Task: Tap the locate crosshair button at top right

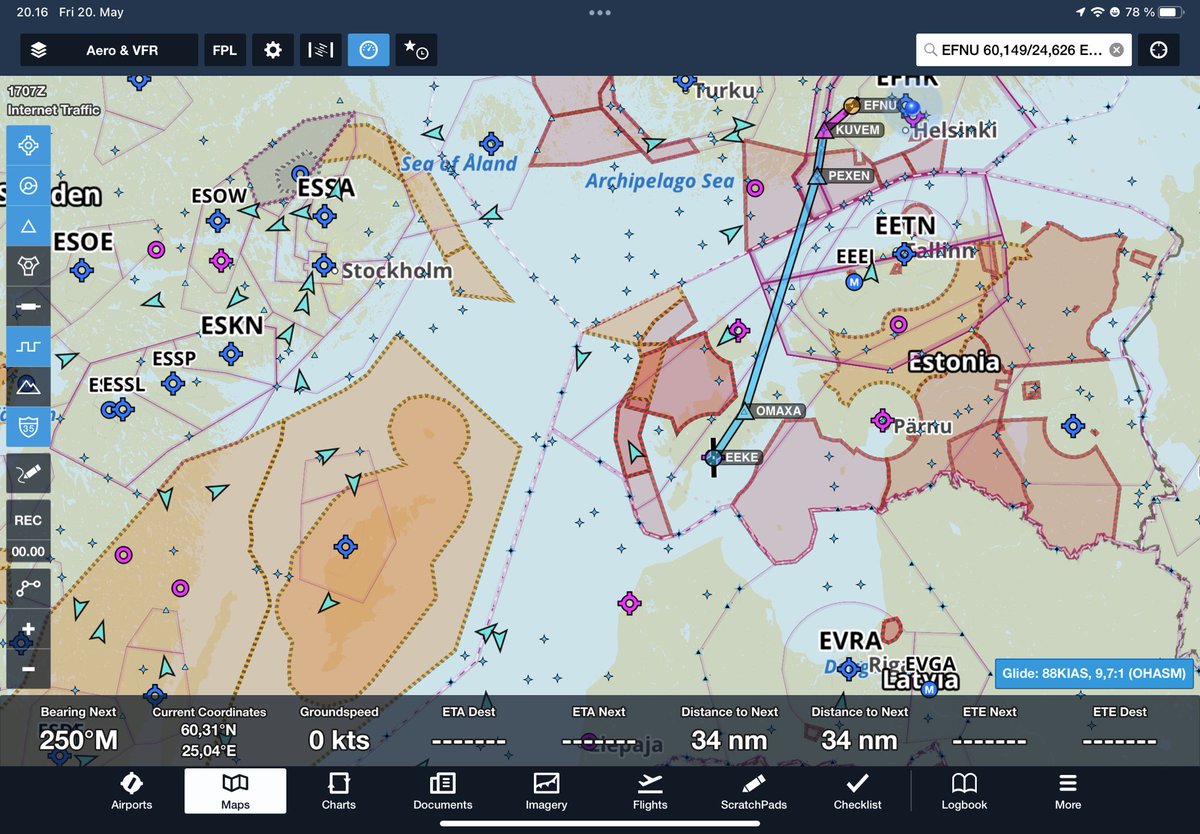Action: pyautogui.click(x=1159, y=50)
